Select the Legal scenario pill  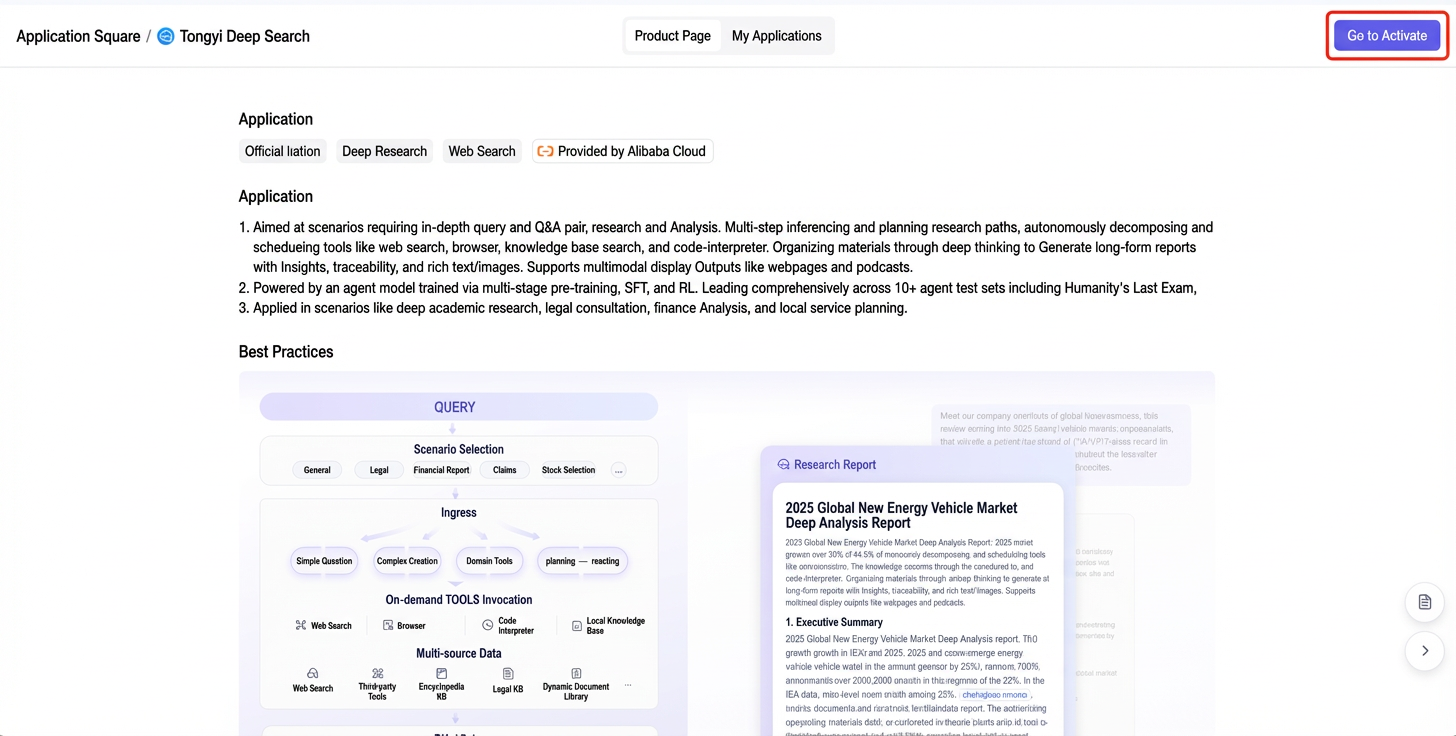click(379, 470)
